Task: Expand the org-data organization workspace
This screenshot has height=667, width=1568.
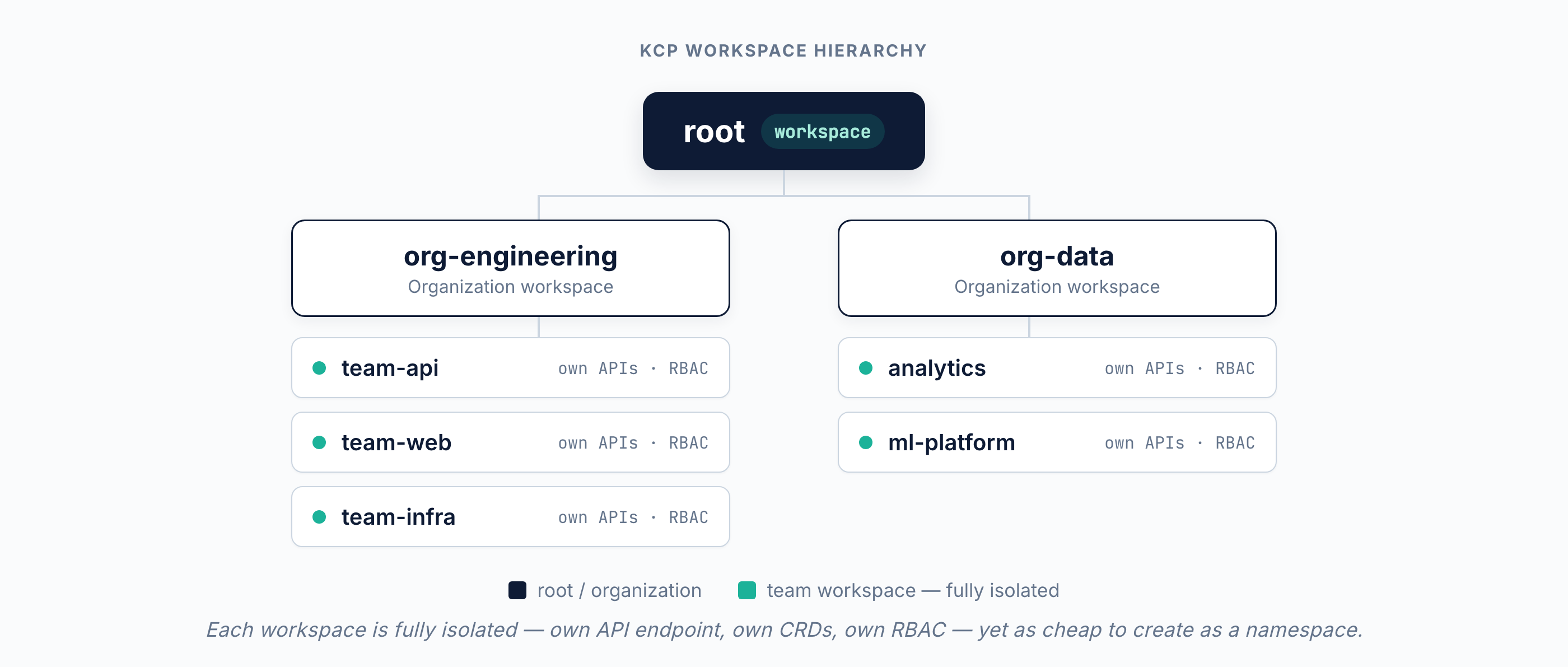Action: pos(1057,268)
